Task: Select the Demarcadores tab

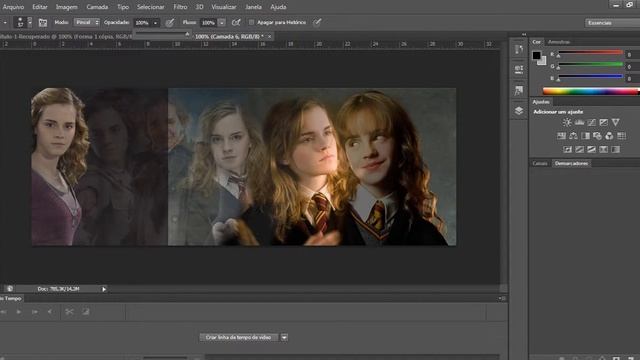Action: (571, 163)
